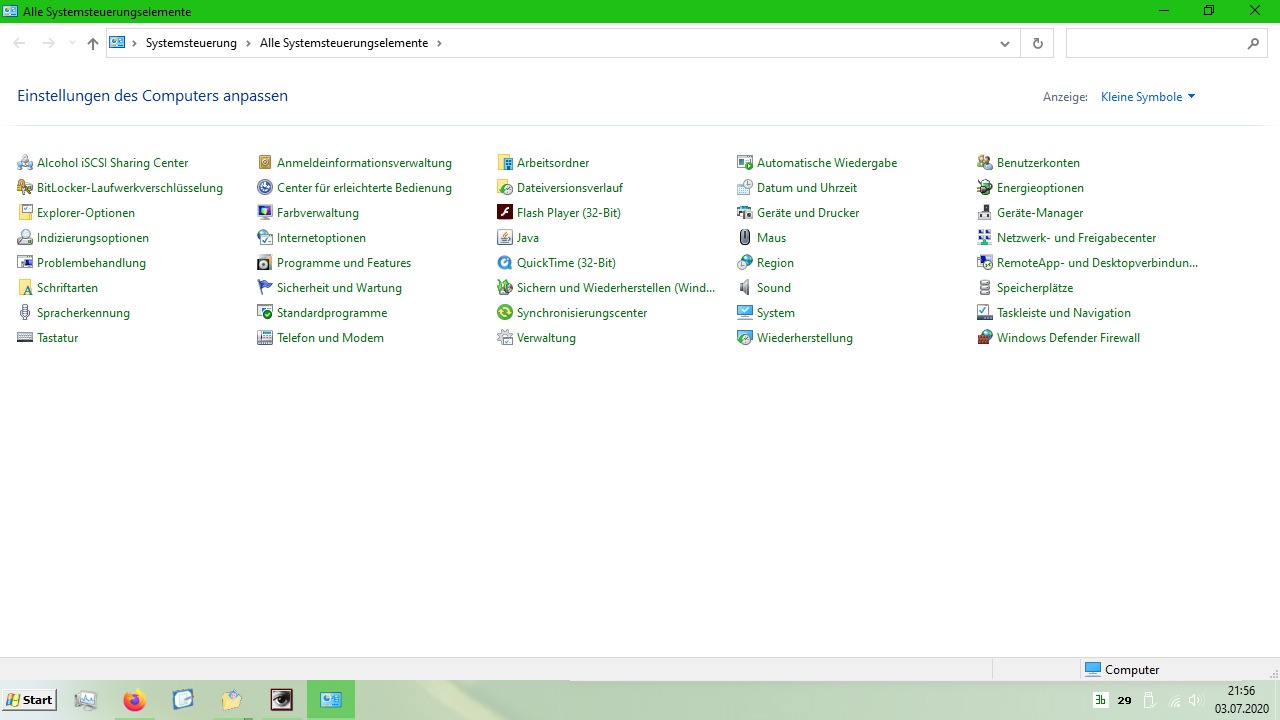Viewport: 1280px width, 720px height.
Task: Click the clock showing 21:56
Action: coord(1242,691)
